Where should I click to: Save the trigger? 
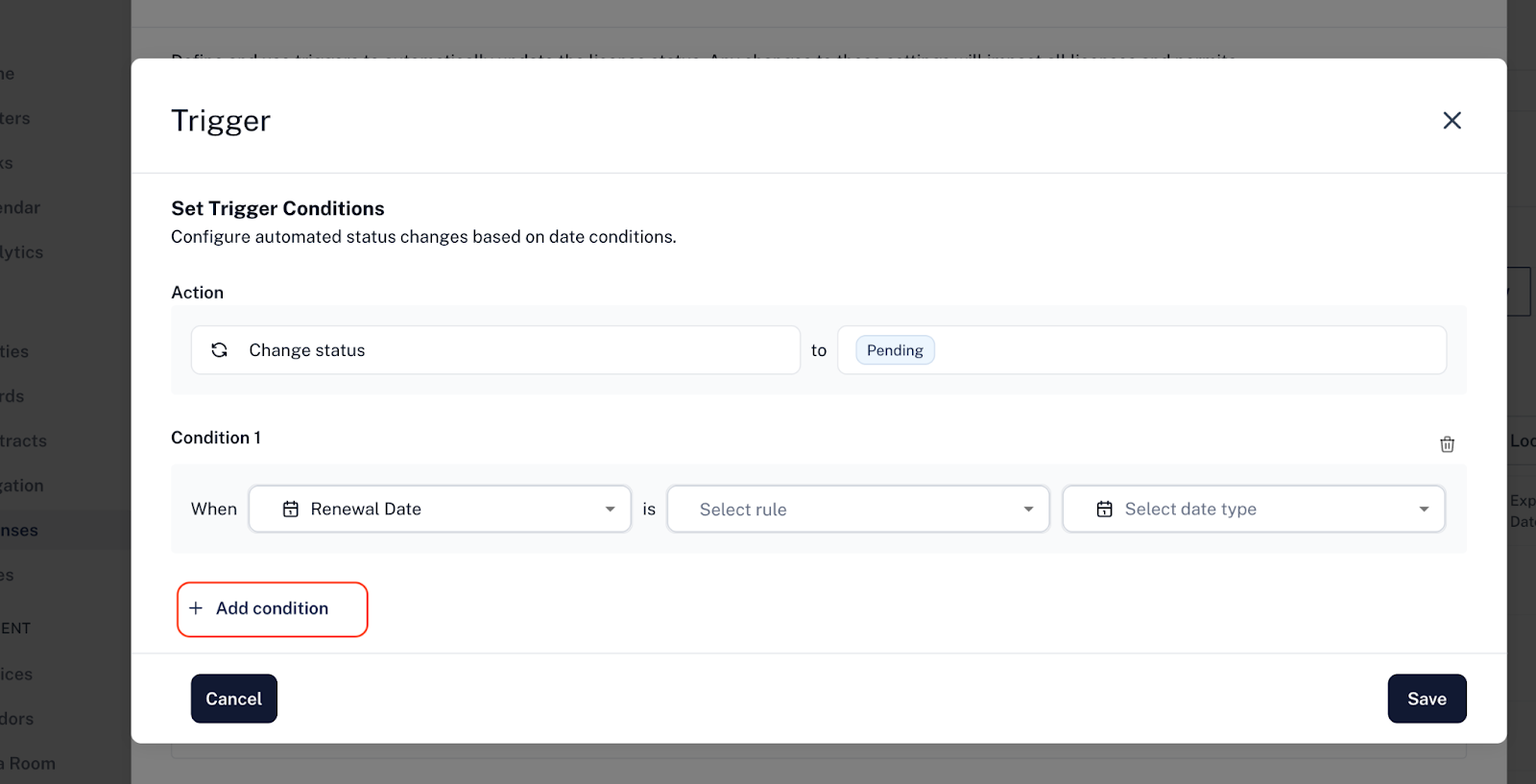point(1427,699)
